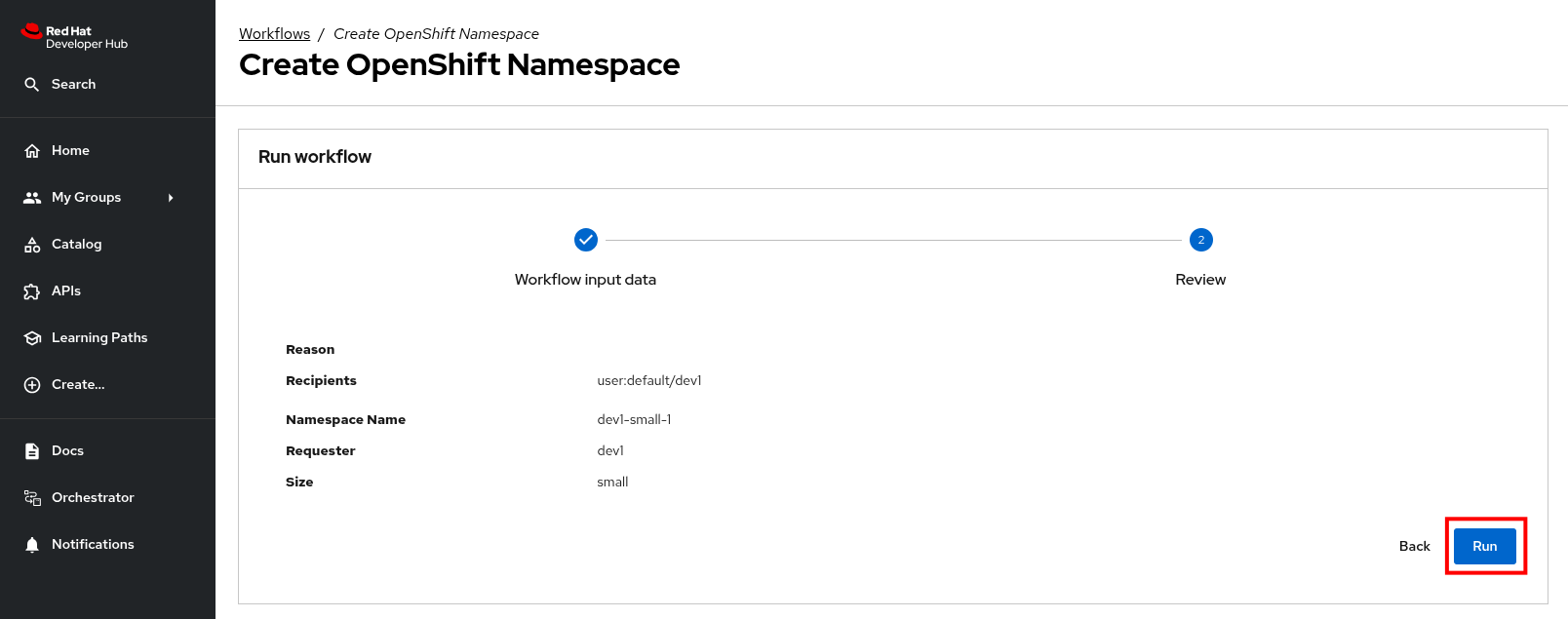Click the dev1 requester value

(x=610, y=451)
